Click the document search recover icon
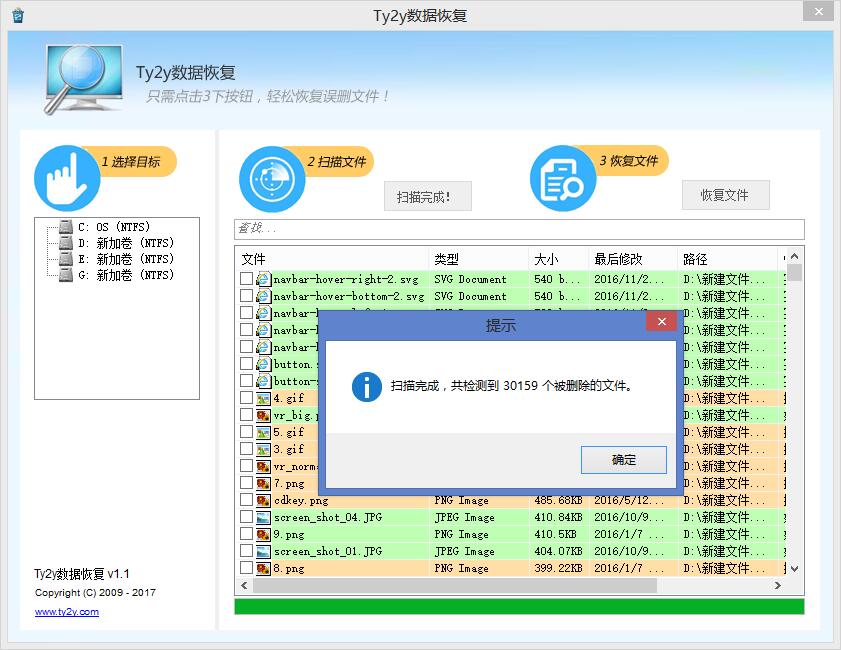Image resolution: width=841 pixels, height=650 pixels. point(562,179)
